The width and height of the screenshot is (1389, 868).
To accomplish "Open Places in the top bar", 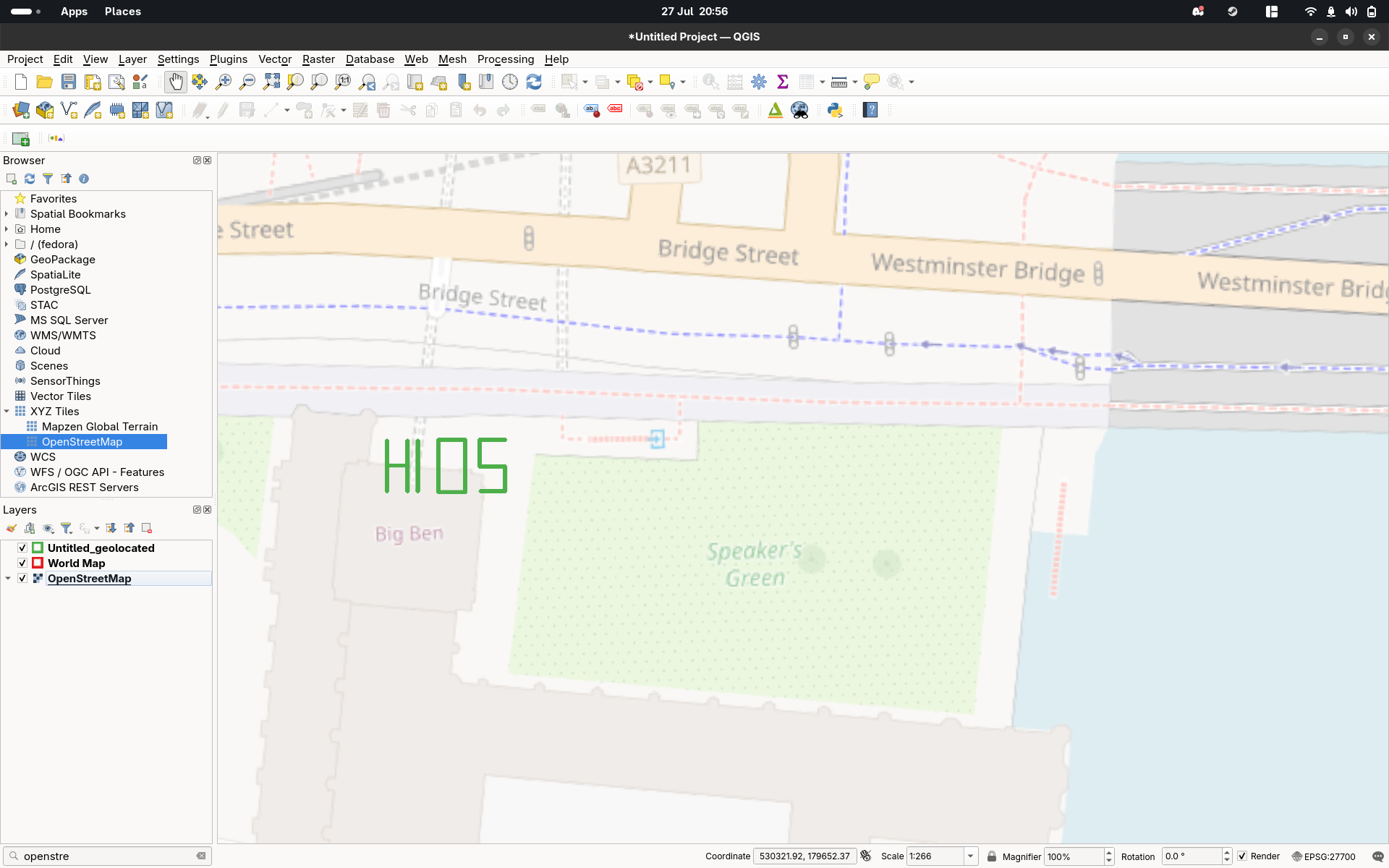I will [123, 12].
